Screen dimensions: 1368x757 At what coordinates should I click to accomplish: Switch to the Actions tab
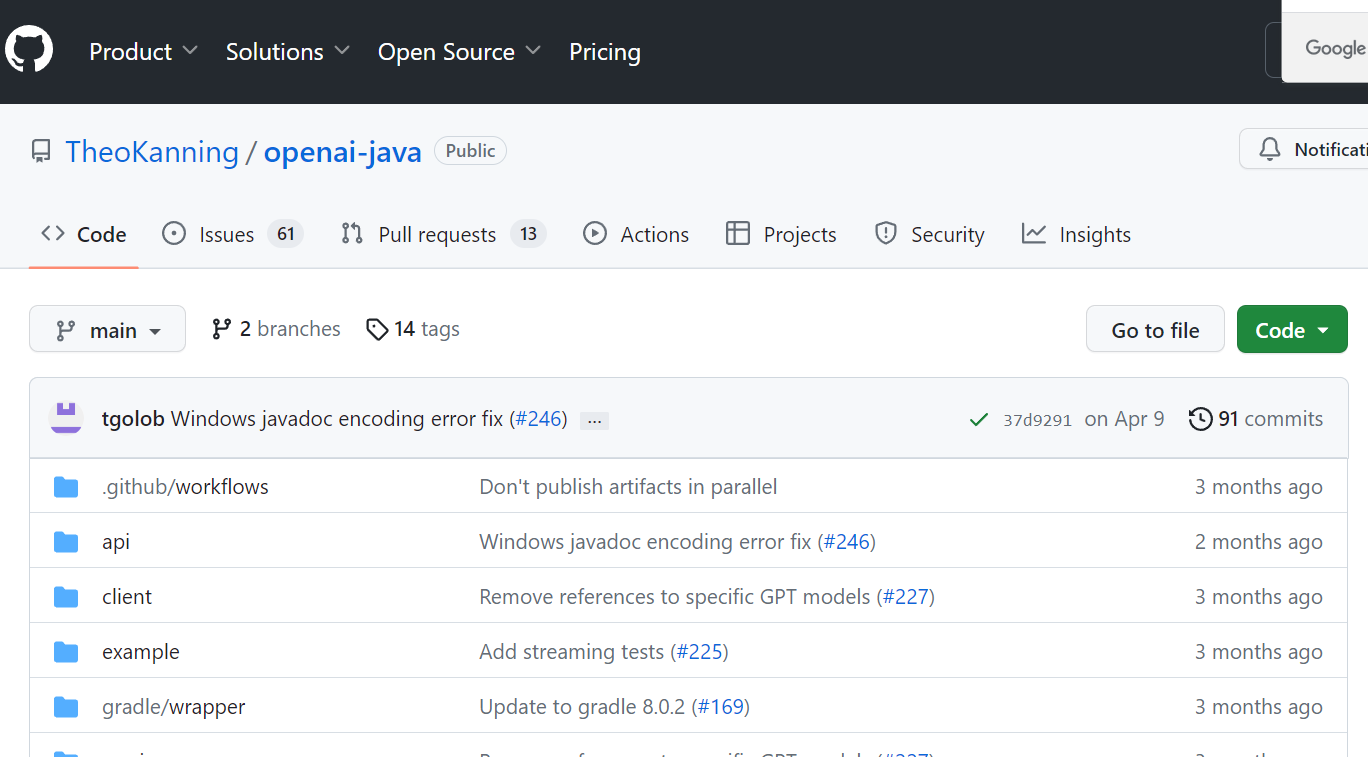[x=636, y=234]
